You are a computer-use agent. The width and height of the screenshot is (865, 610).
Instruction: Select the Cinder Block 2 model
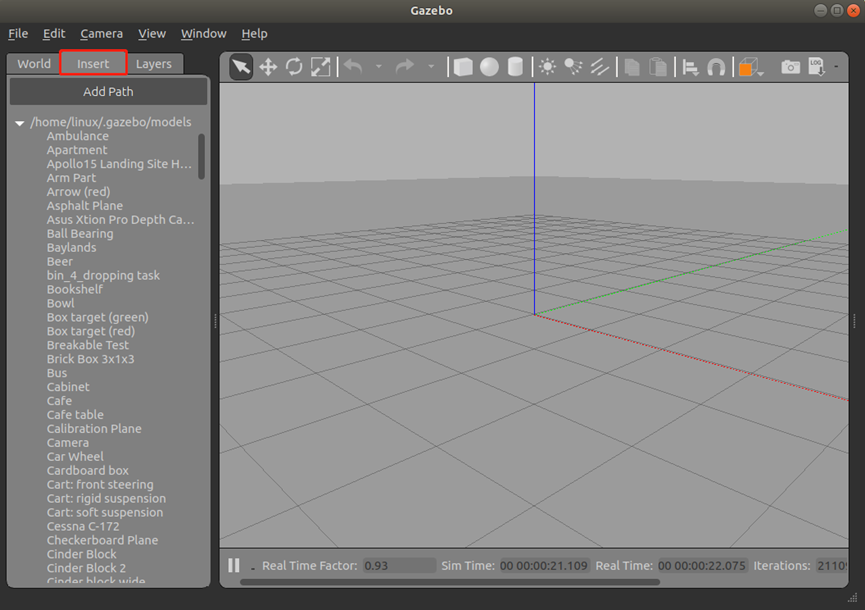point(86,568)
